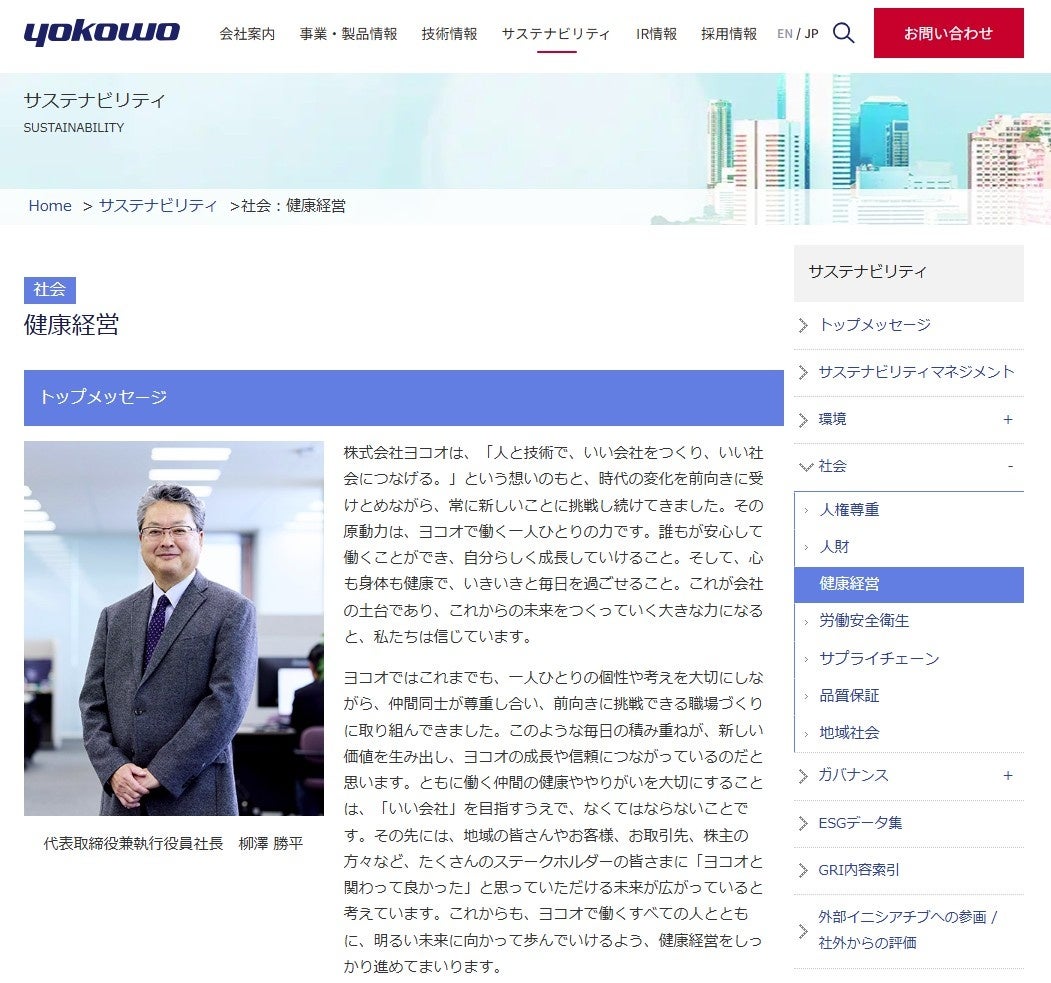Open 外部イニシアチブへの参画 sidebar link
Viewport: 1051px width, 983px height.
pos(907,929)
